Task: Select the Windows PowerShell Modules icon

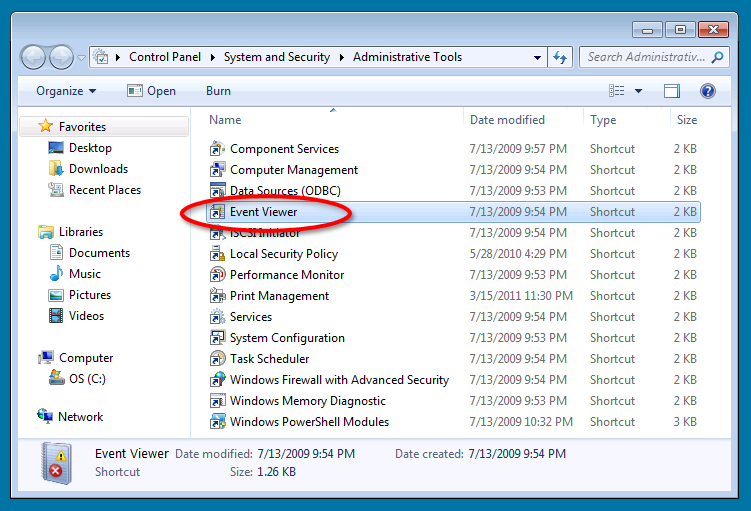Action: 217,422
